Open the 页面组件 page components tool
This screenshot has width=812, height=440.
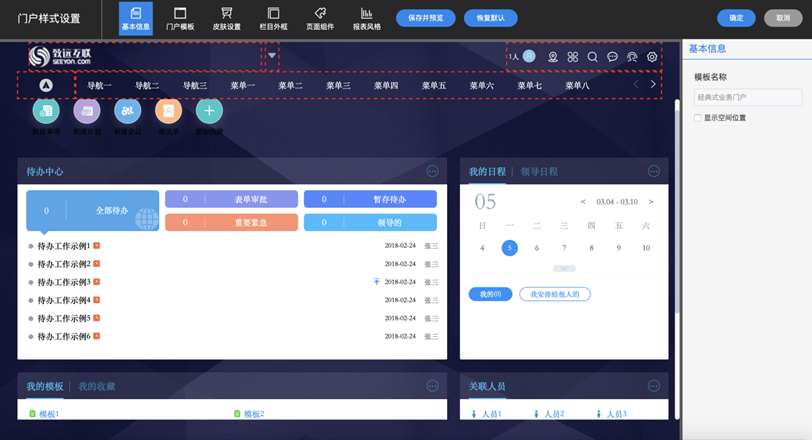click(x=319, y=18)
